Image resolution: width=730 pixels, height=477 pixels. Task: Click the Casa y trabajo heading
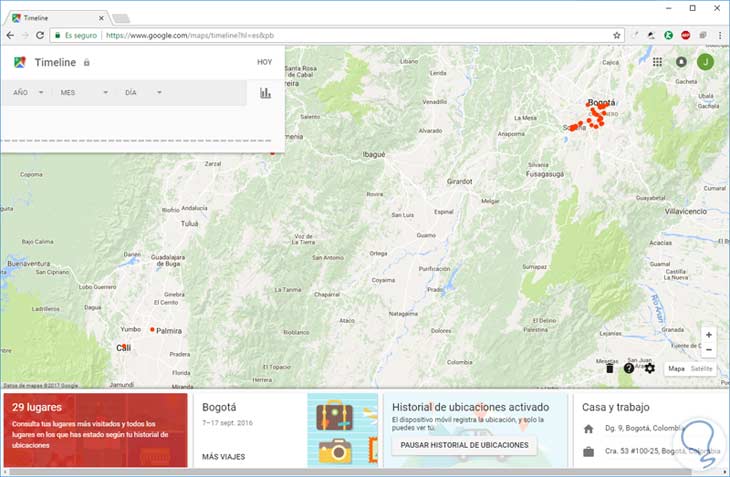(x=615, y=407)
